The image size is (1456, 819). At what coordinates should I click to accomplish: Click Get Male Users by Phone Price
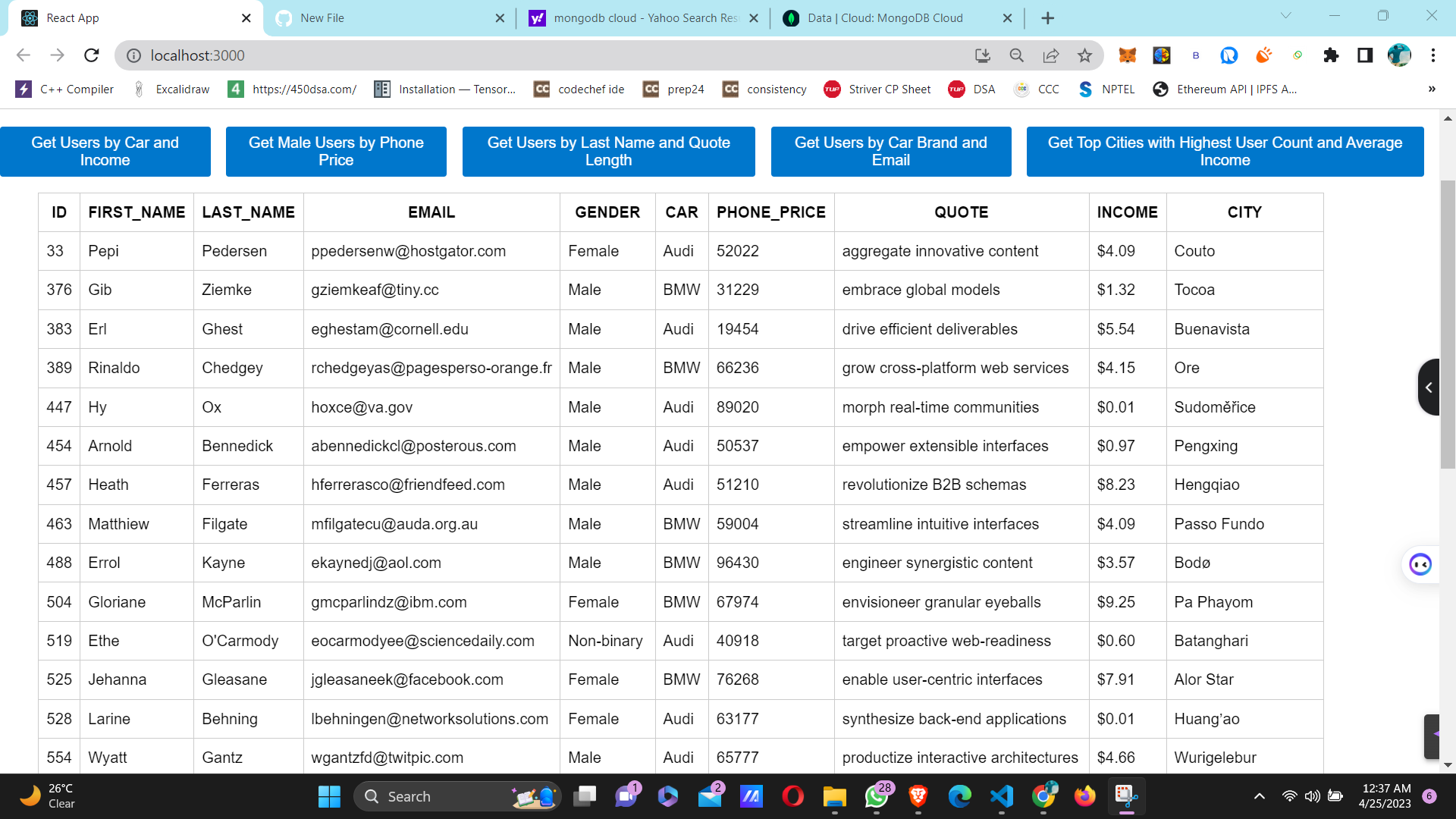point(336,151)
